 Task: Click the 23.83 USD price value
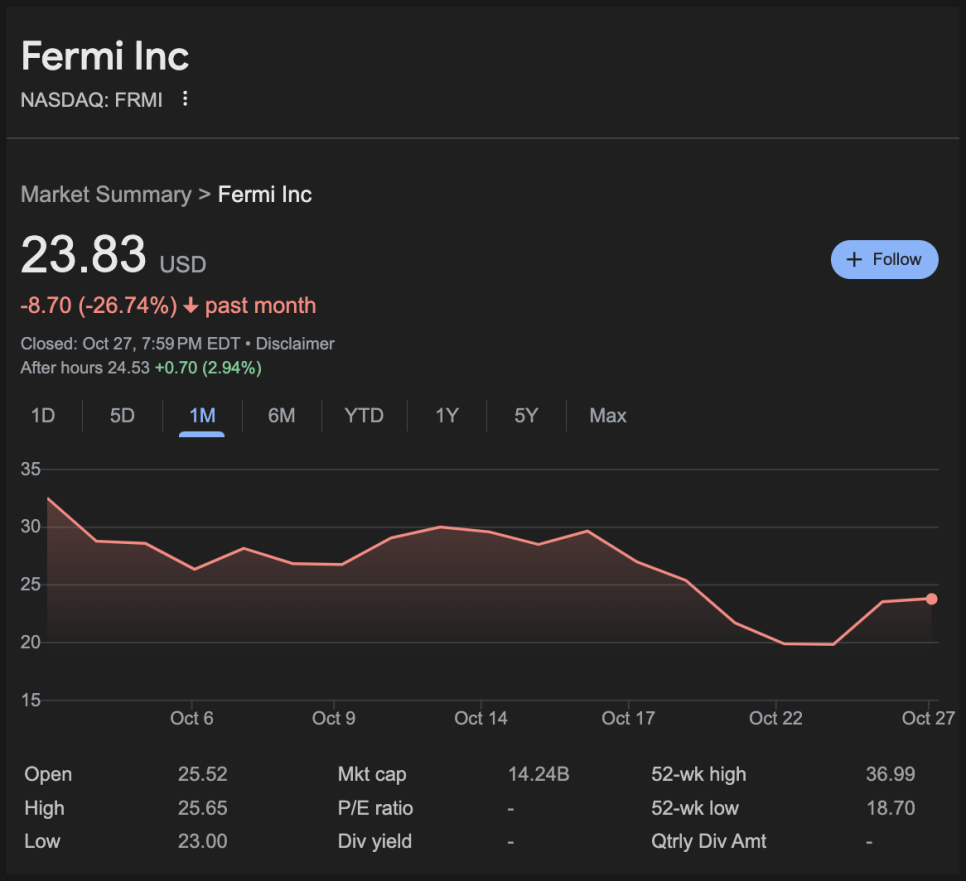click(x=84, y=254)
